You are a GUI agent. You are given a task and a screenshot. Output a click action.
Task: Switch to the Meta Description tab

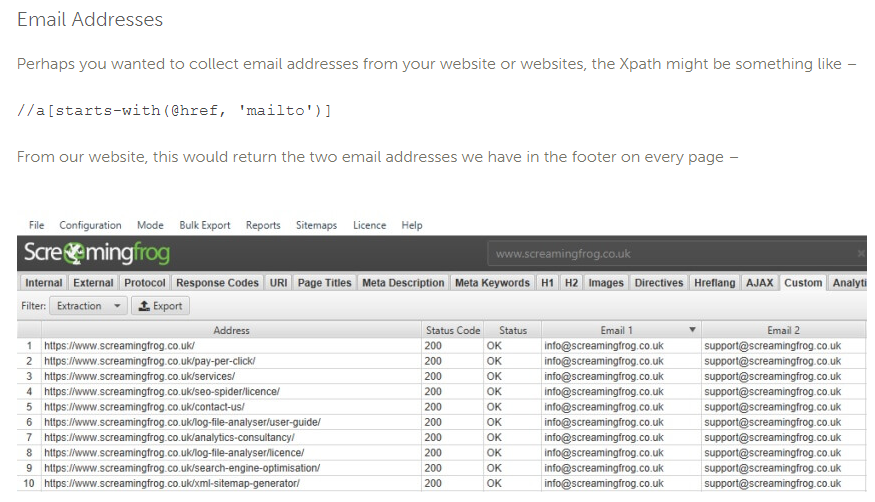(403, 283)
